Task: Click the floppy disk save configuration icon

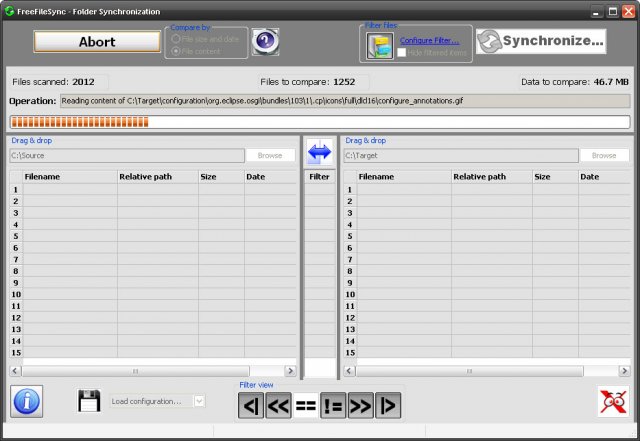Action: pos(89,401)
